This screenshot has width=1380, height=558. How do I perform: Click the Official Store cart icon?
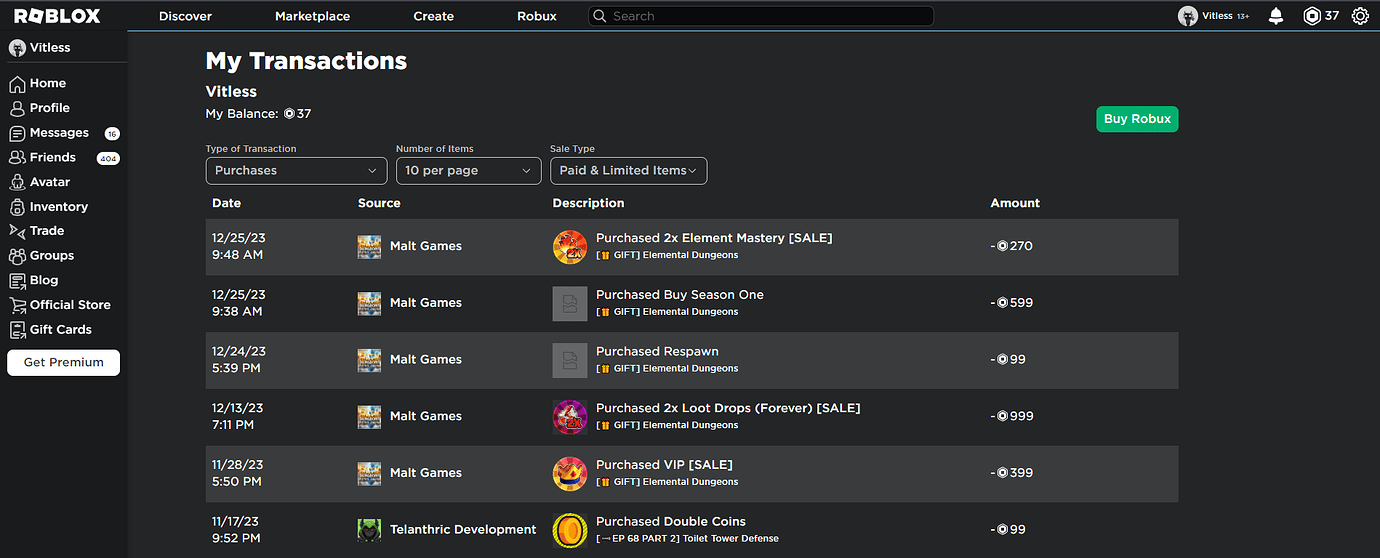17,305
